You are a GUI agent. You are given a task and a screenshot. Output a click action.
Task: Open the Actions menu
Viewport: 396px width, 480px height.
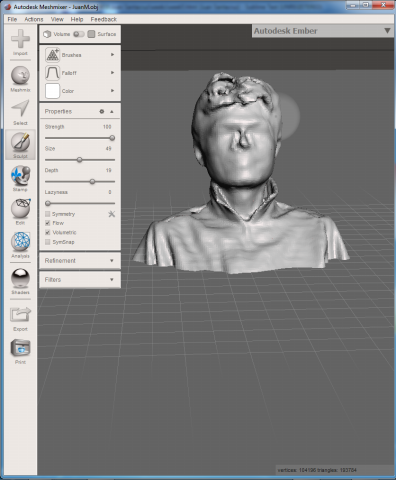click(x=34, y=19)
